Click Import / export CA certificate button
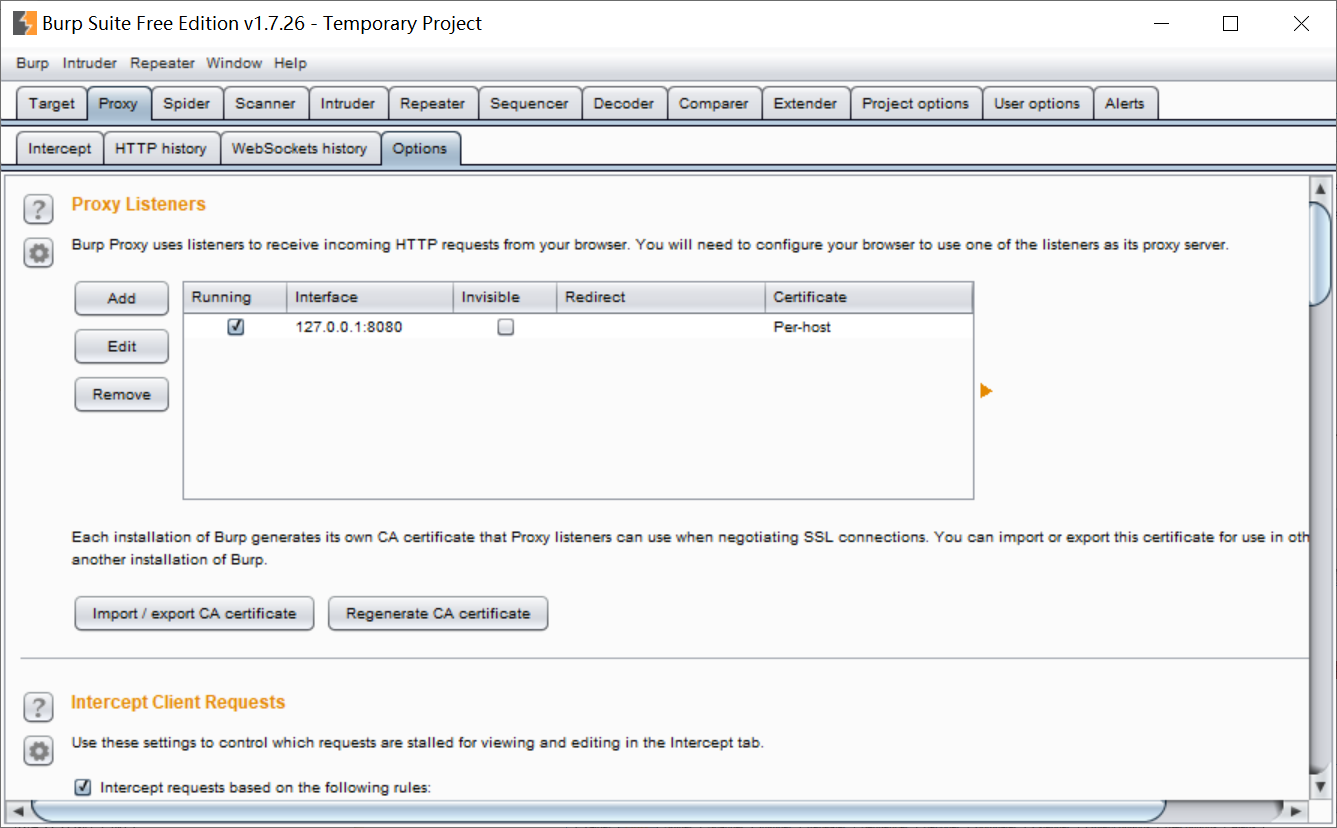Image resolution: width=1337 pixels, height=828 pixels. click(194, 613)
